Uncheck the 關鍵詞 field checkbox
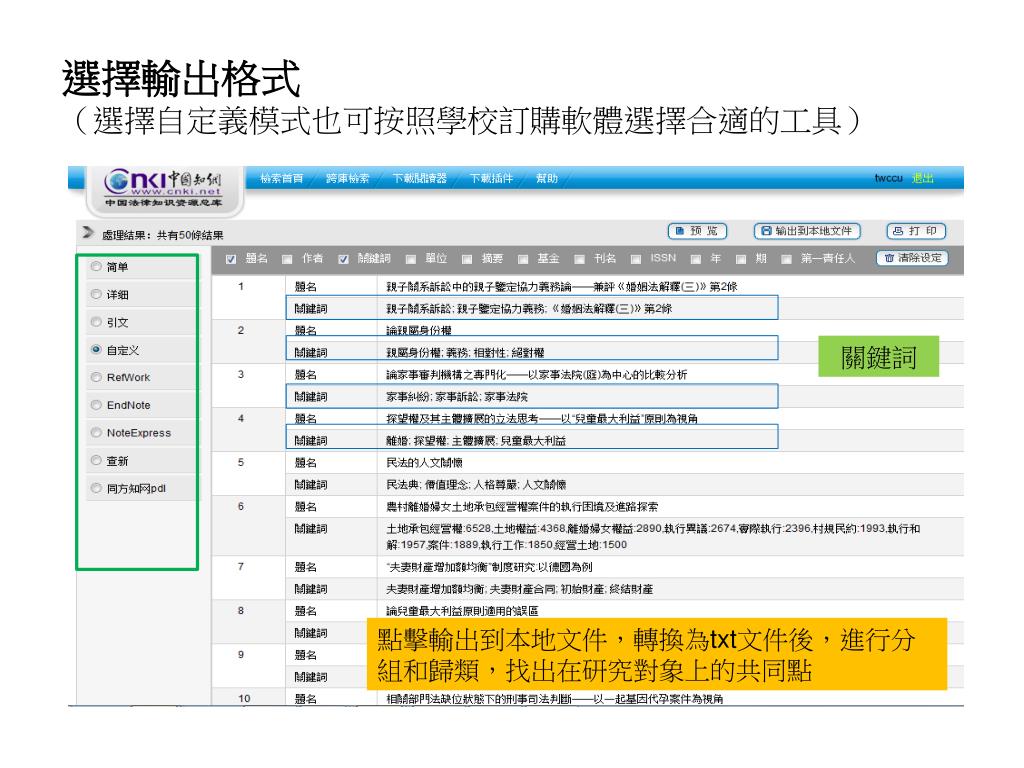The height and width of the screenshot is (768, 1024). pos(343,259)
